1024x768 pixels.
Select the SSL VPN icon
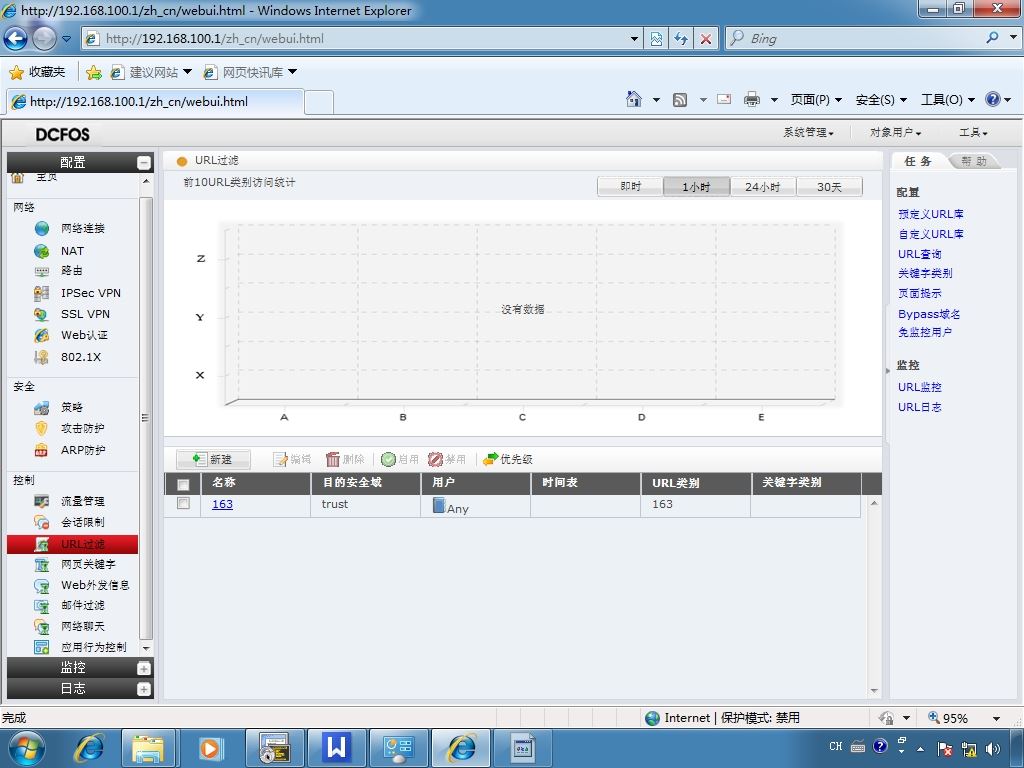click(x=42, y=314)
